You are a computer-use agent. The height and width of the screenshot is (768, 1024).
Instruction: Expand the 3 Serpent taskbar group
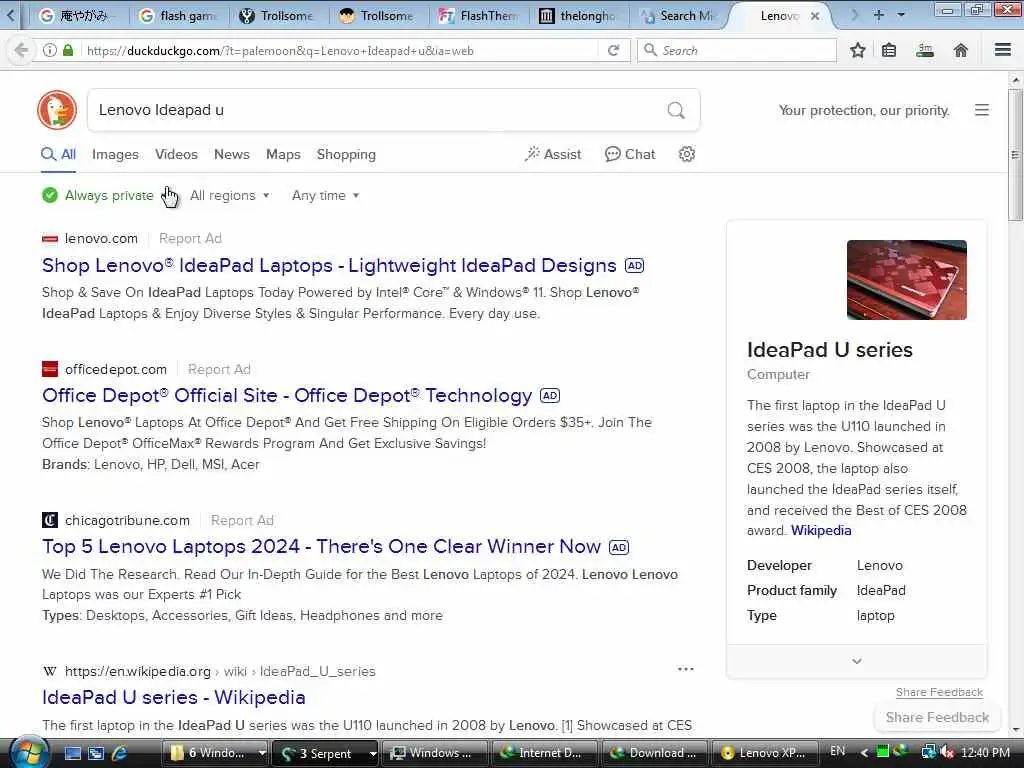(372, 753)
